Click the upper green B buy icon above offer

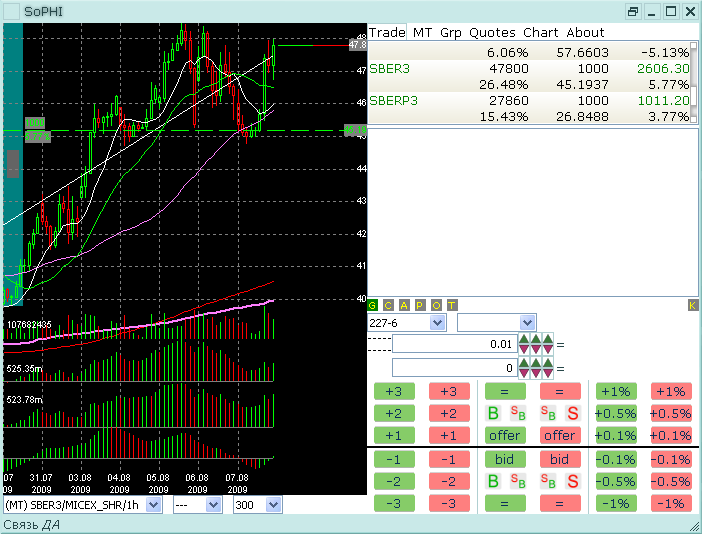[493, 413]
